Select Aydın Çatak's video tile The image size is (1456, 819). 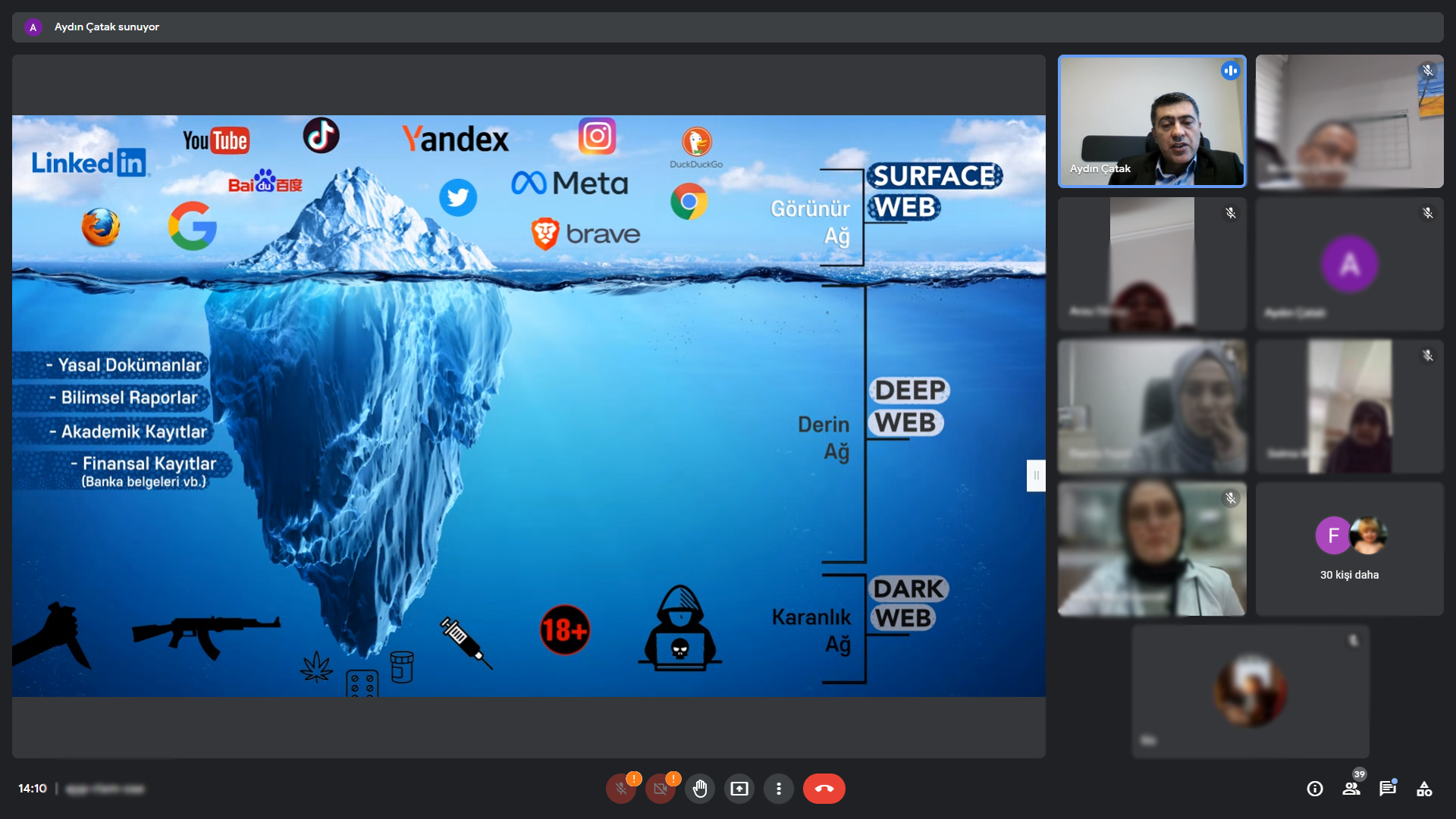1152,121
